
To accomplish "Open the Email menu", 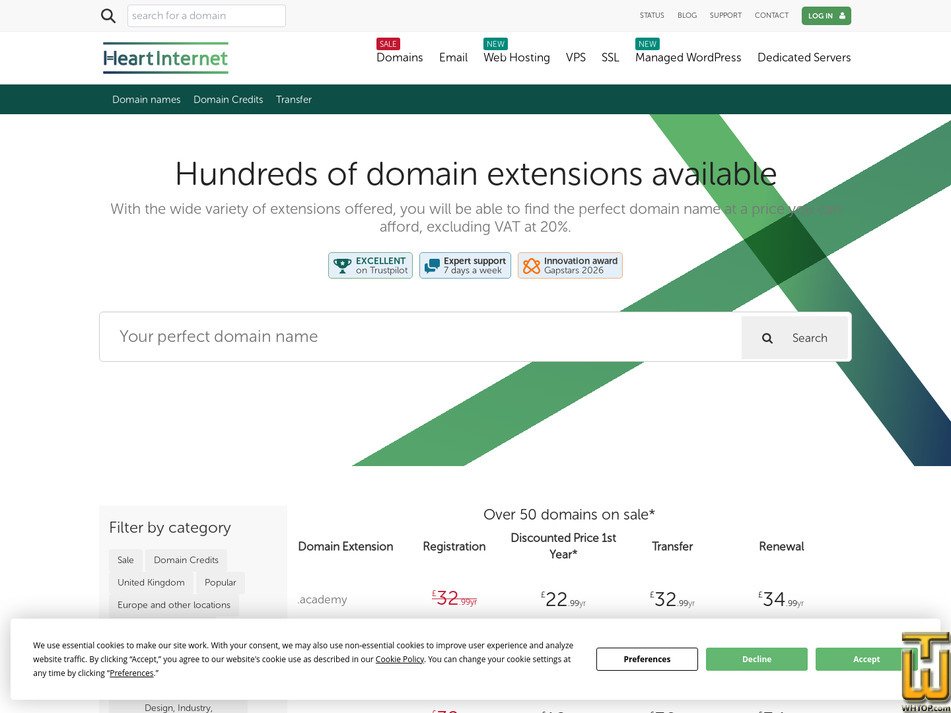I will coord(453,58).
